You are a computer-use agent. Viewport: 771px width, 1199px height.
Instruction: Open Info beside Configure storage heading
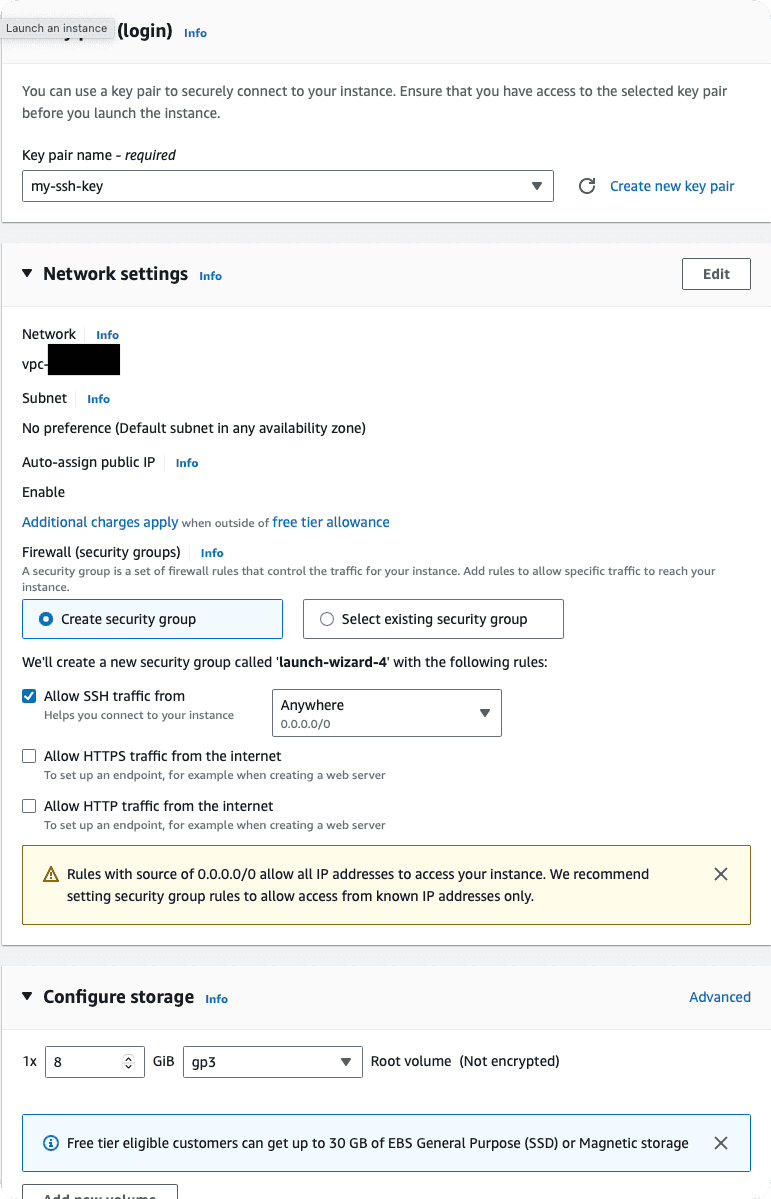coord(216,999)
